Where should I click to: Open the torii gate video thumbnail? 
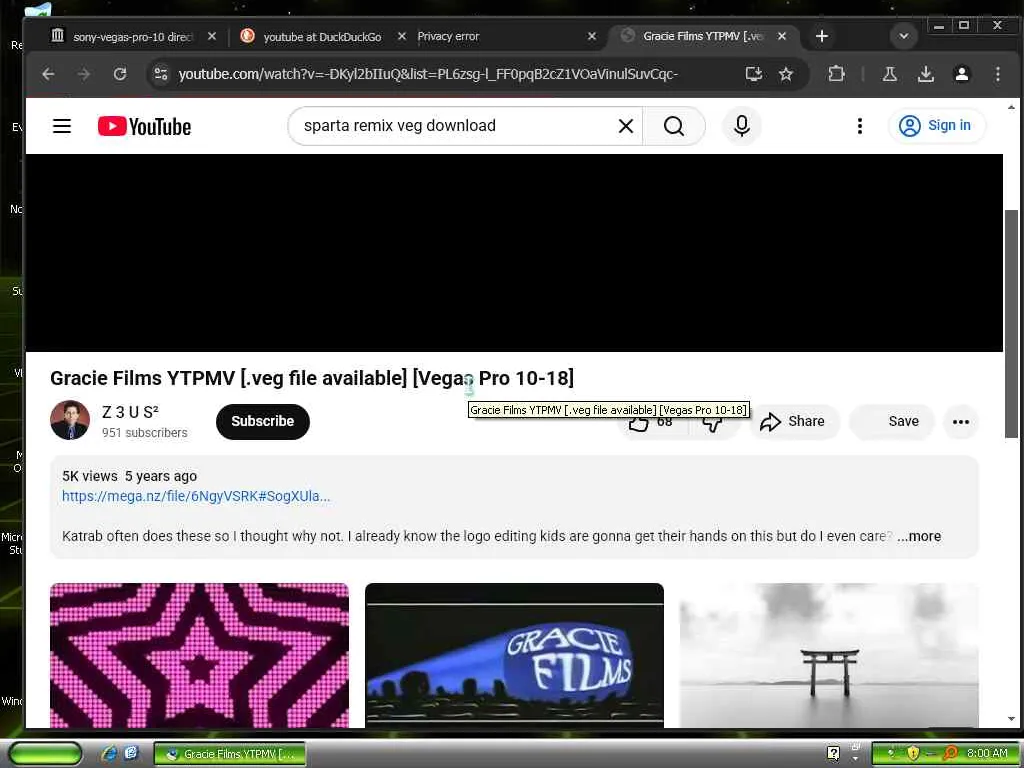[829, 655]
